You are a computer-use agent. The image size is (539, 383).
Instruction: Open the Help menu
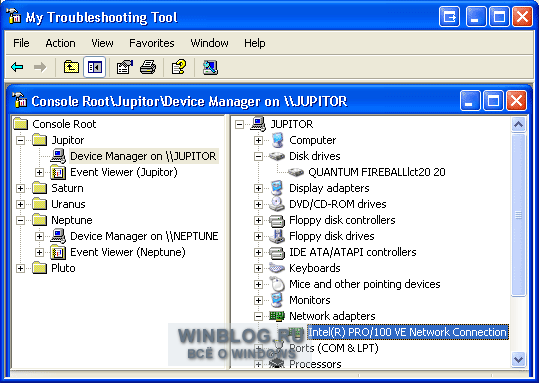tap(255, 43)
